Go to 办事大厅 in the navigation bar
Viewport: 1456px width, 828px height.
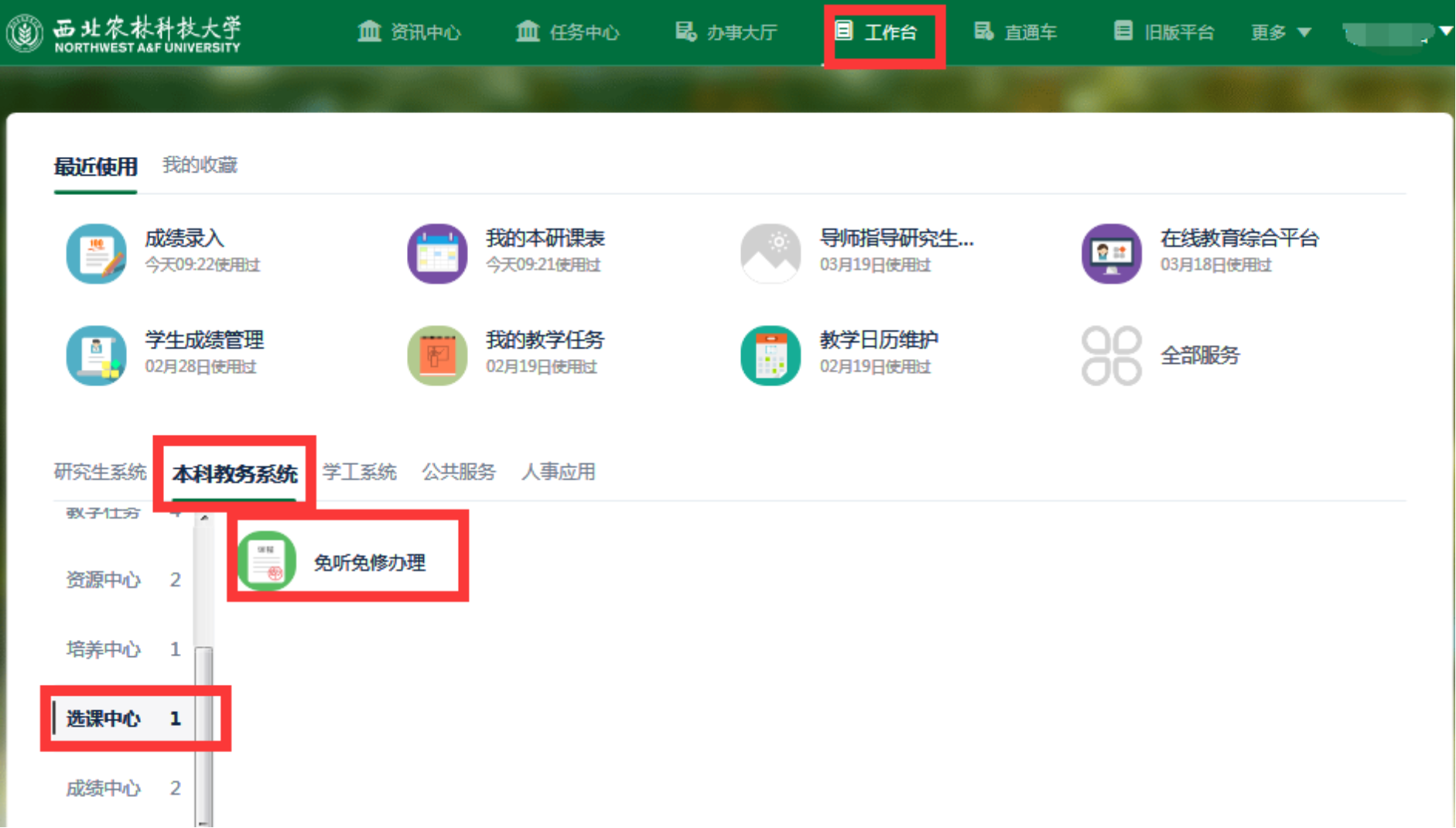(726, 33)
